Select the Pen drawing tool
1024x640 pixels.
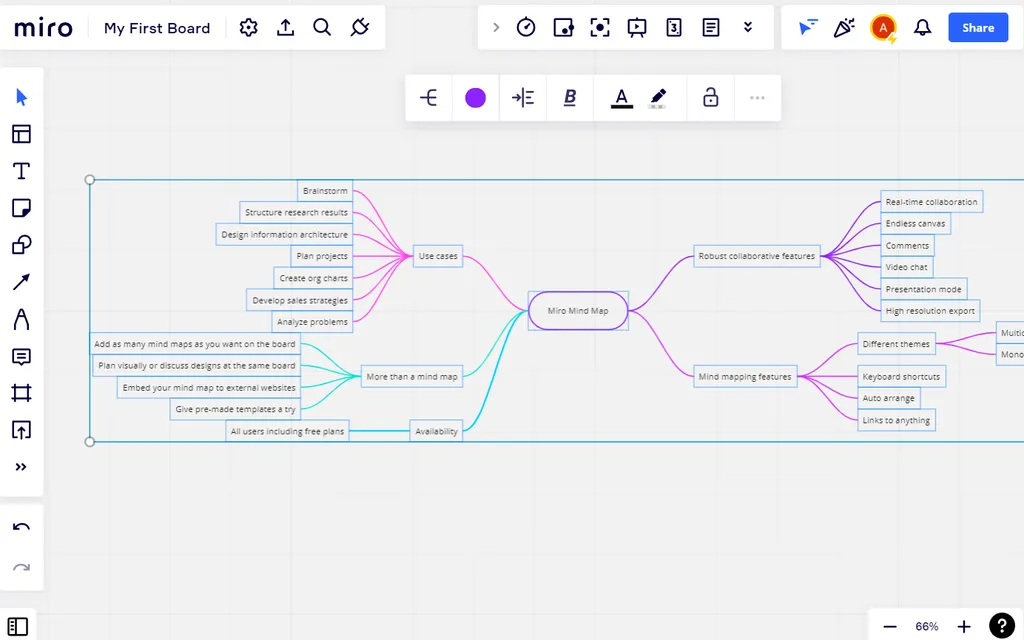tap(22, 319)
